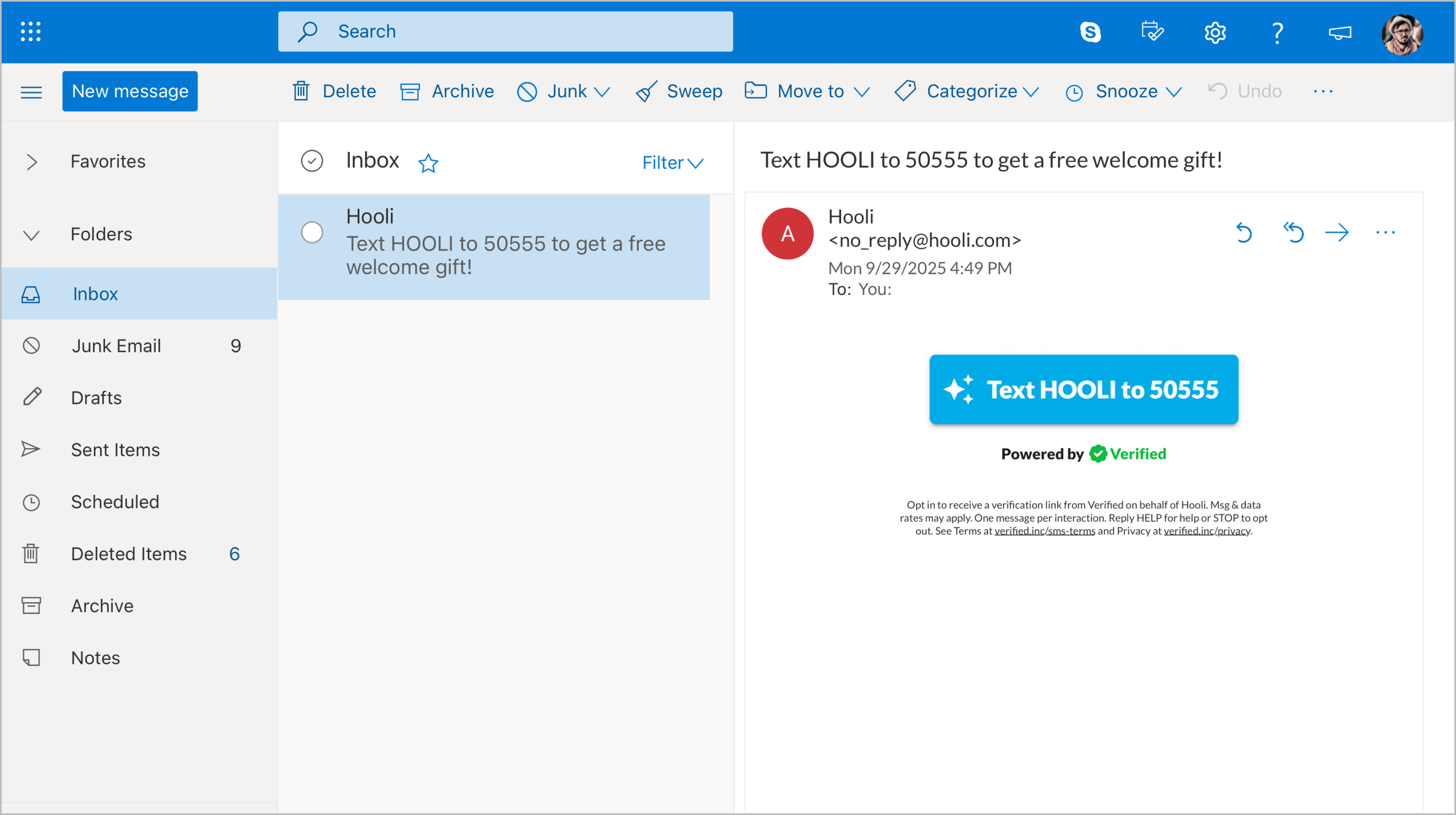1456x815 pixels.
Task: Star the Inbox as favorite
Action: point(428,163)
